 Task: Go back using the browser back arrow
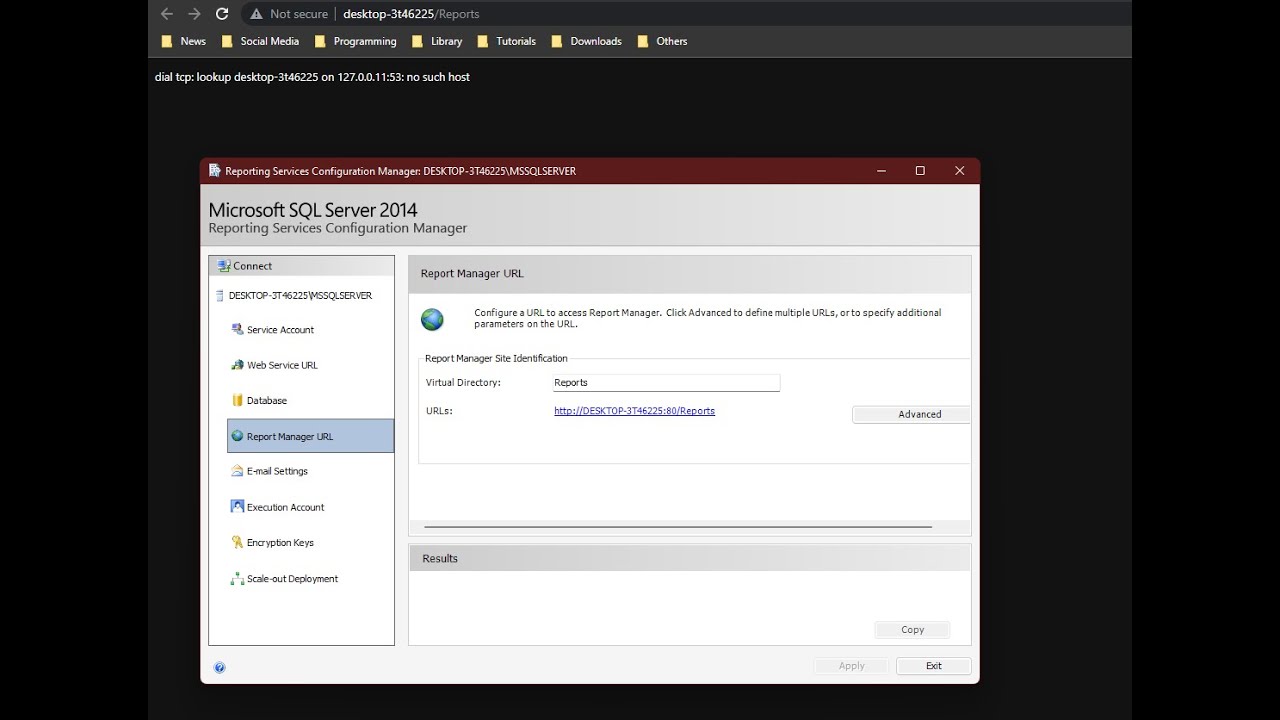[167, 14]
